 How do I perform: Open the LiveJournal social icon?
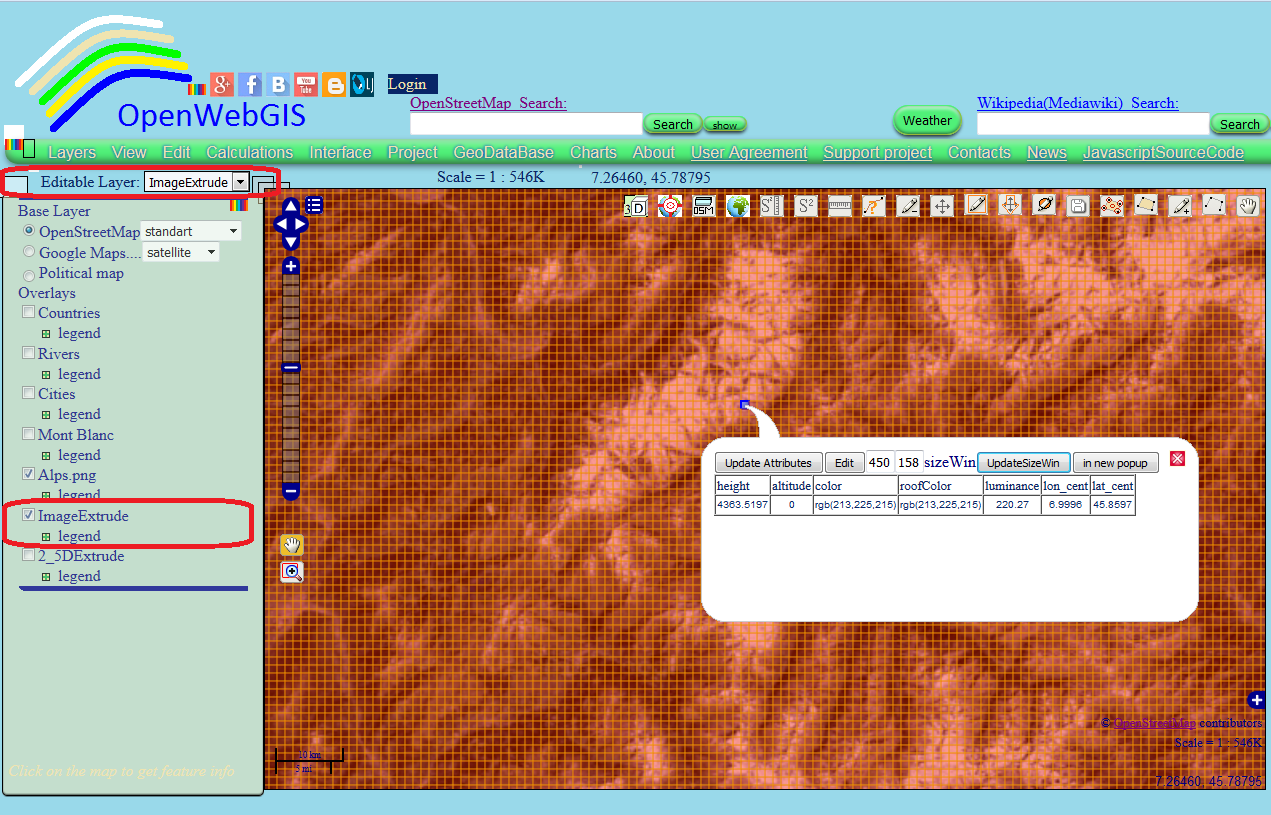[x=362, y=84]
